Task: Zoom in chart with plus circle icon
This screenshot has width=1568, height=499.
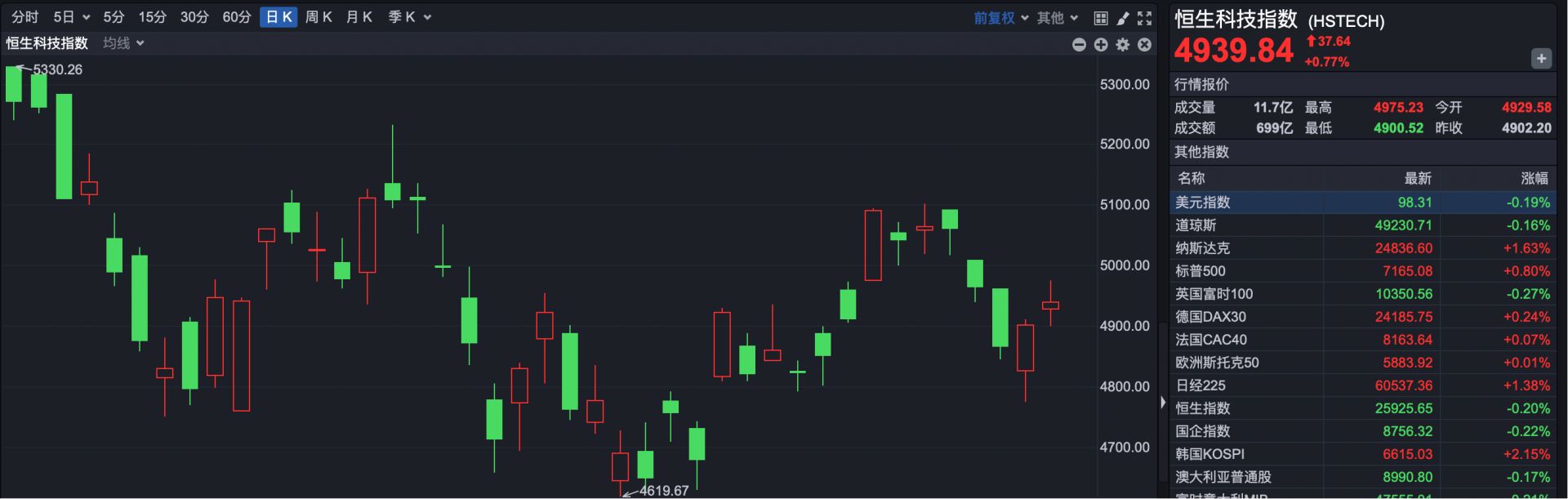Action: [x=1101, y=45]
